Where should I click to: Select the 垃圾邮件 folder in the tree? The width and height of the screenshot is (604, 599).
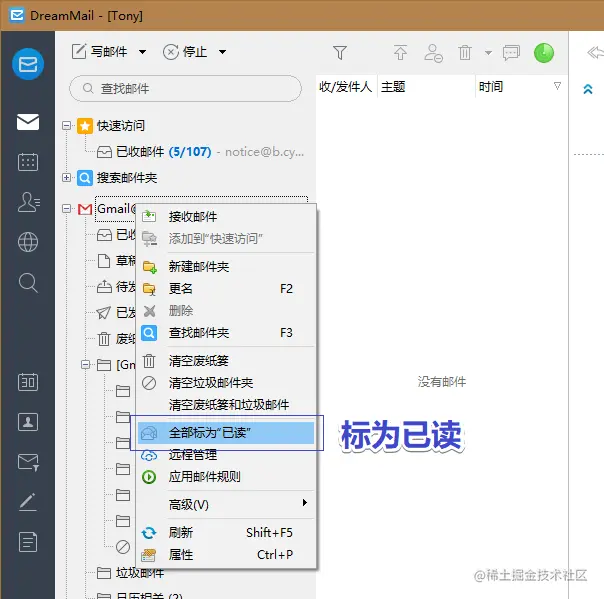click(x=139, y=573)
